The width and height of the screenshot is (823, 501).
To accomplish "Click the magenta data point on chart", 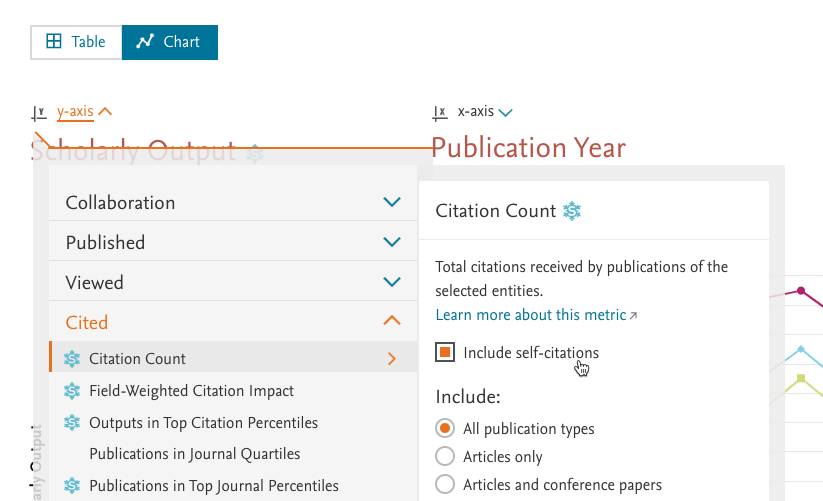I will point(800,291).
